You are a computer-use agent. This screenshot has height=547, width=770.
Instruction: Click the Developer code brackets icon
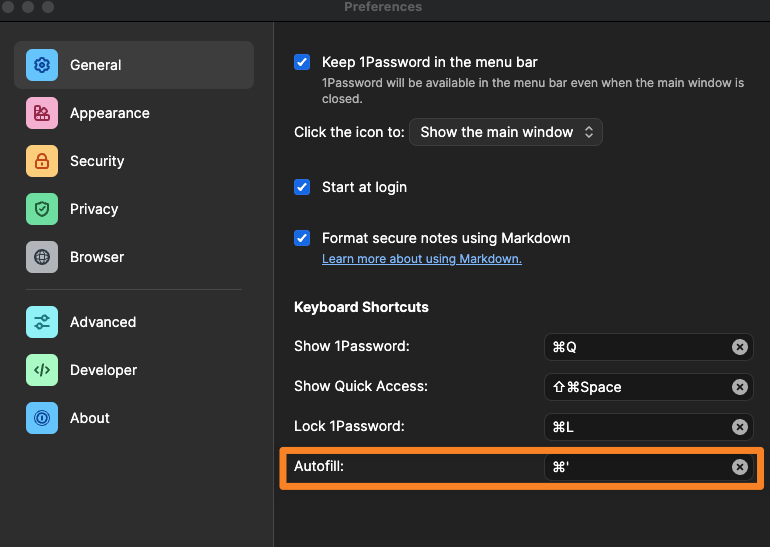(x=42, y=370)
